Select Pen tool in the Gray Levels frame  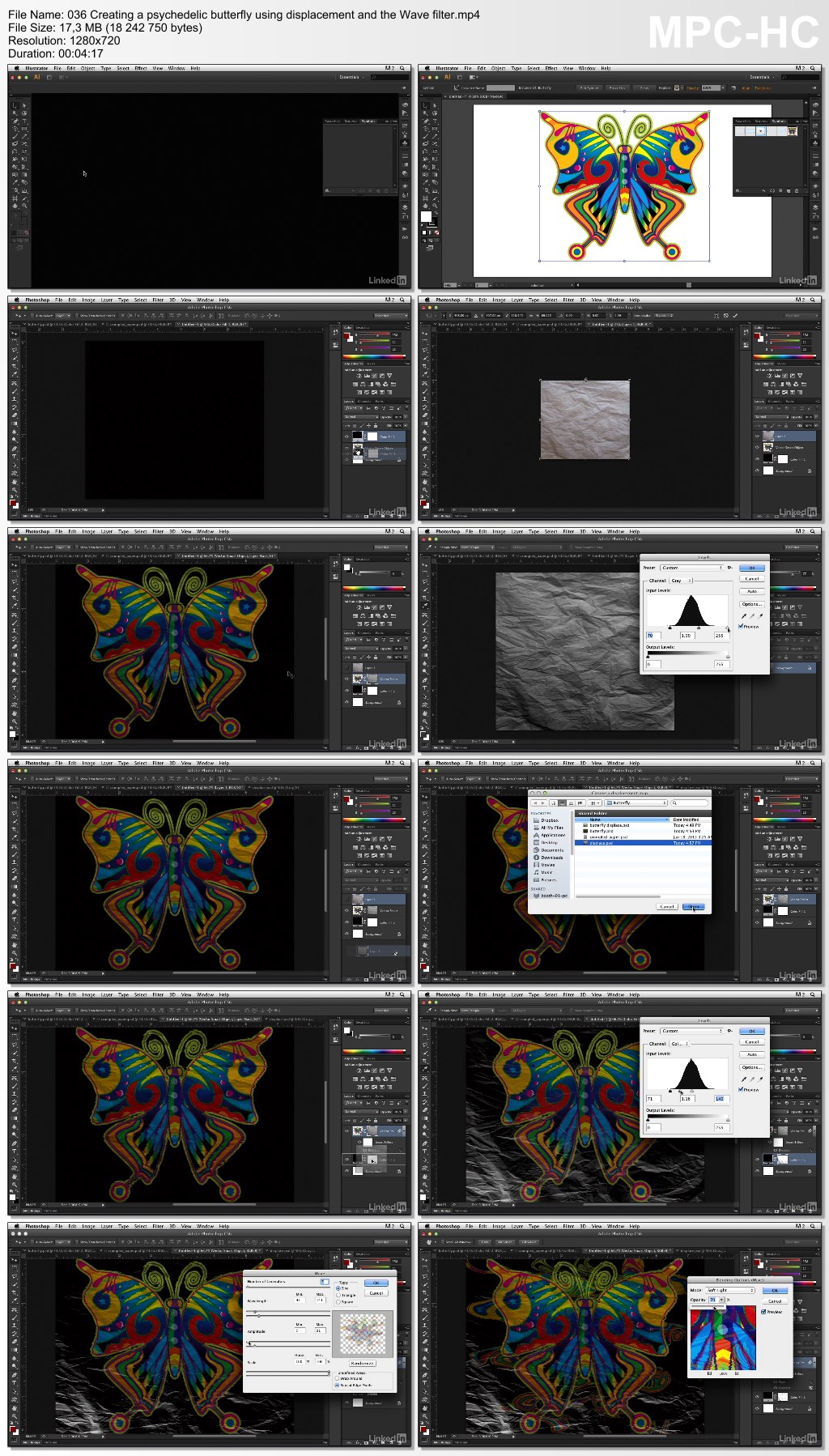pyautogui.click(x=425, y=680)
